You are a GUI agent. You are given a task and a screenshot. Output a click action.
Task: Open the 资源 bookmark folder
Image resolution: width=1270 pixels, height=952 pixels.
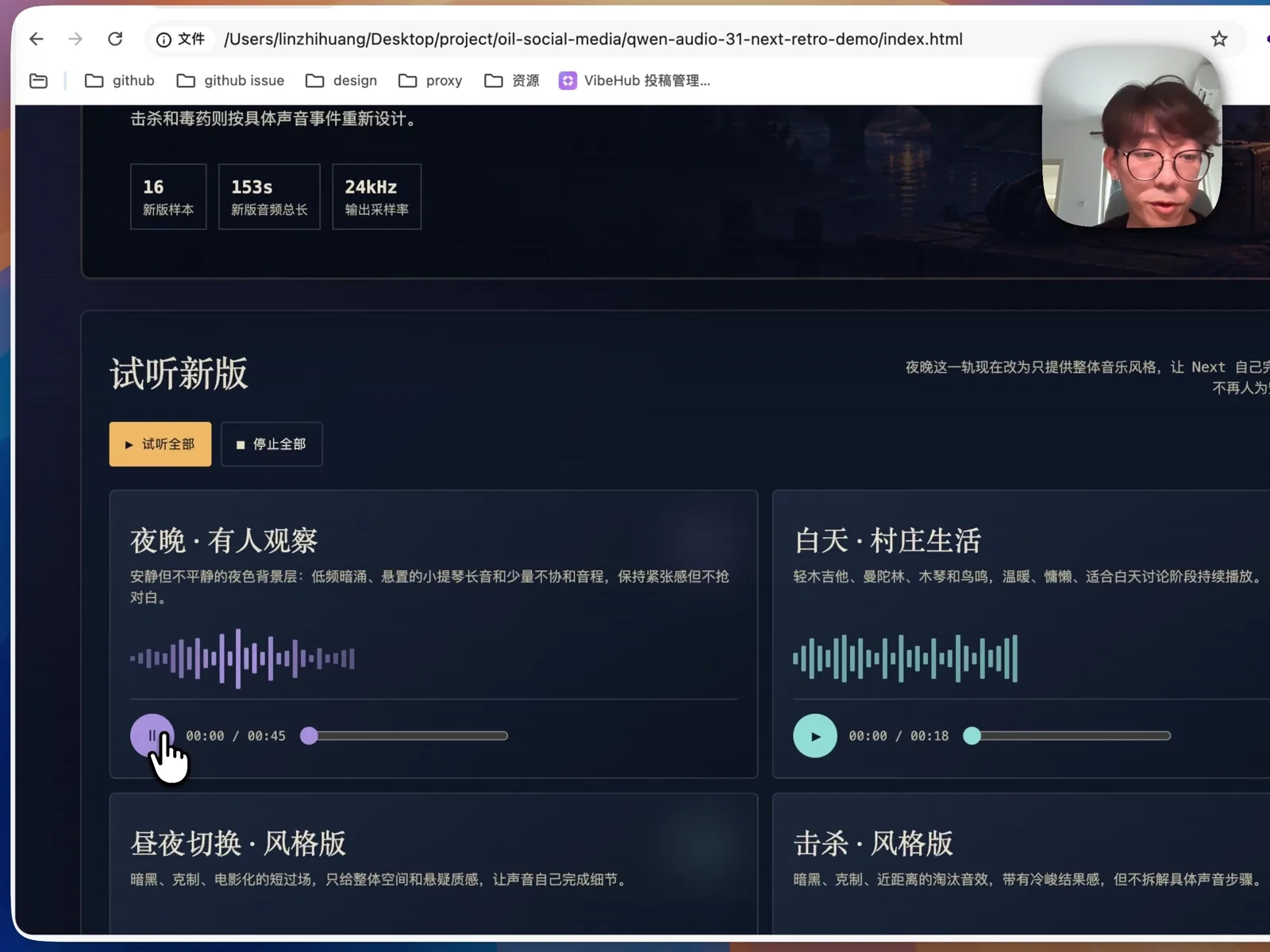pyautogui.click(x=512, y=80)
